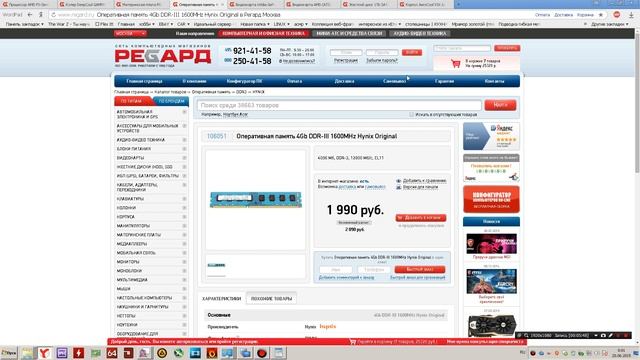Click the Добавить к сравнению link
640x360 pixels.
coord(424,181)
